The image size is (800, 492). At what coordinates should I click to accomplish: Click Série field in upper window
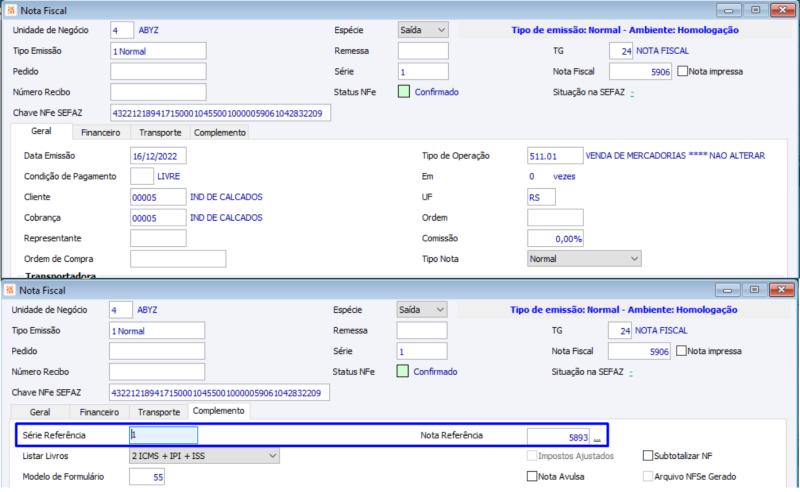click(423, 71)
